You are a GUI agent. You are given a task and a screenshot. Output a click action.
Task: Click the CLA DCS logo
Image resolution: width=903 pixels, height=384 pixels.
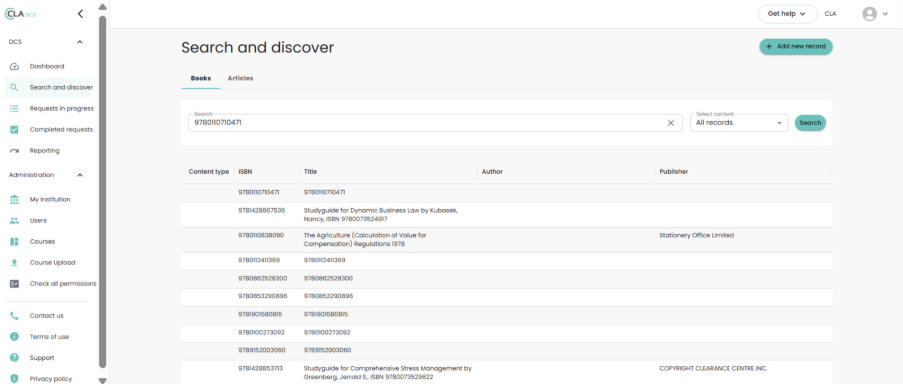pos(21,14)
